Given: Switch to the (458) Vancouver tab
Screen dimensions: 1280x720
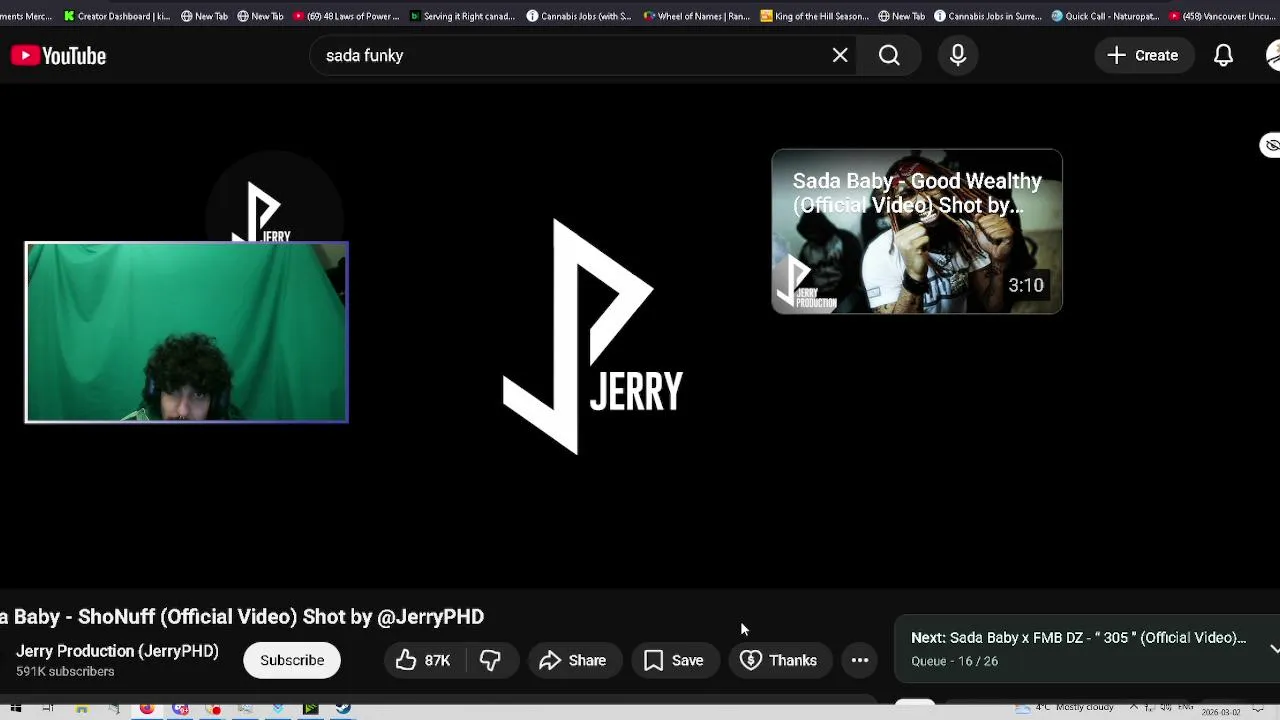Looking at the screenshot, I should pos(1224,16).
